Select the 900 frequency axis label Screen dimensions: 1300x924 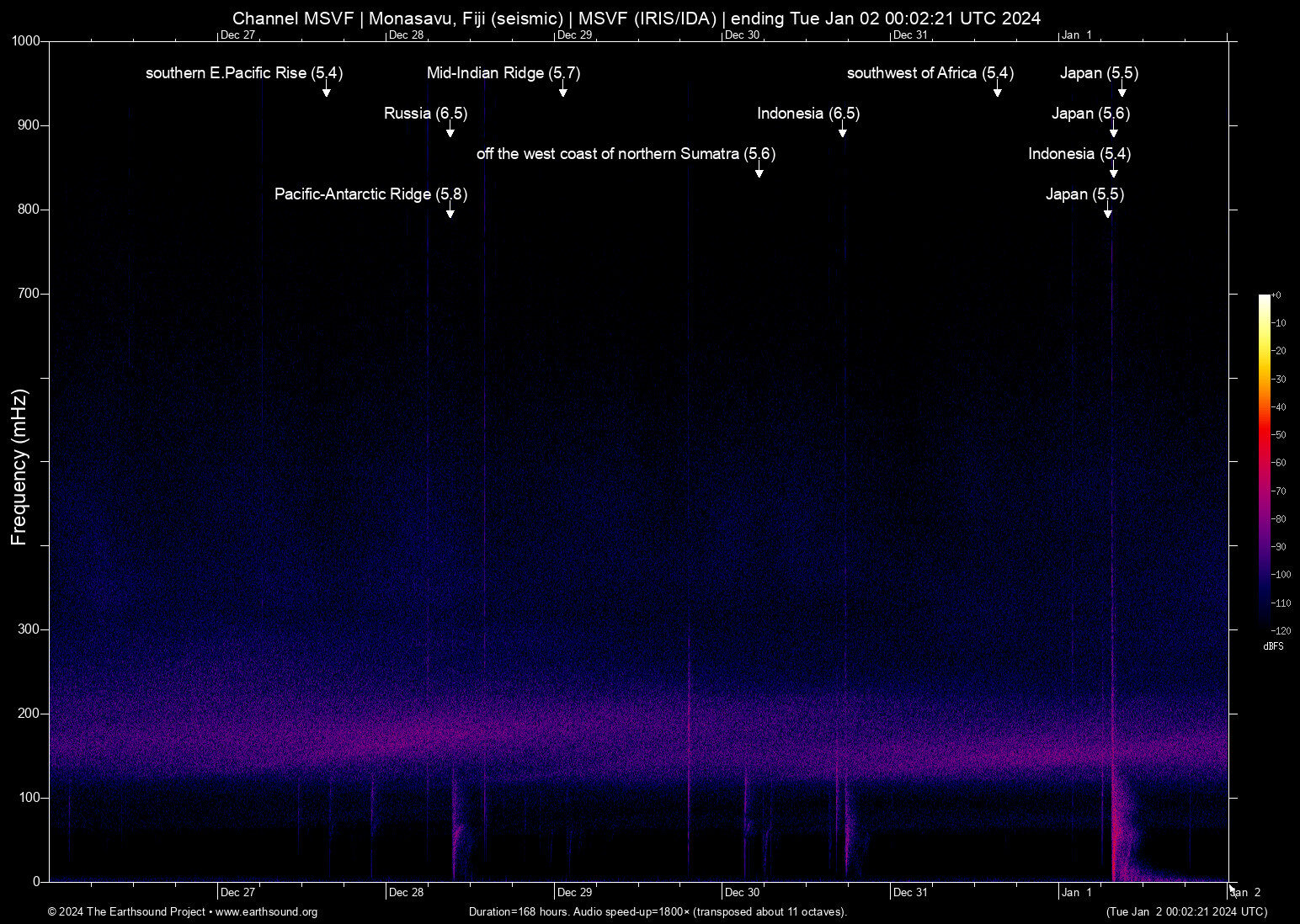pyautogui.click(x=29, y=125)
